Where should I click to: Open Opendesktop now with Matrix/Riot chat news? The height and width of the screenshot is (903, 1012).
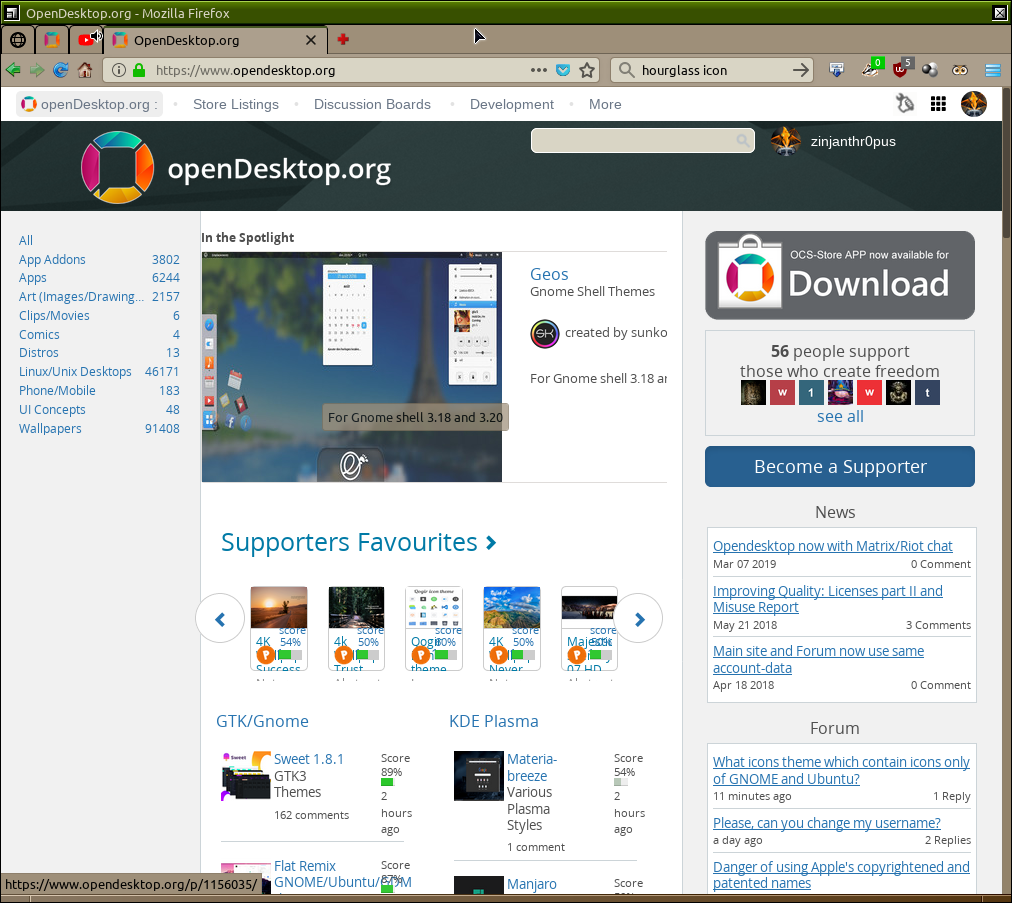point(832,546)
